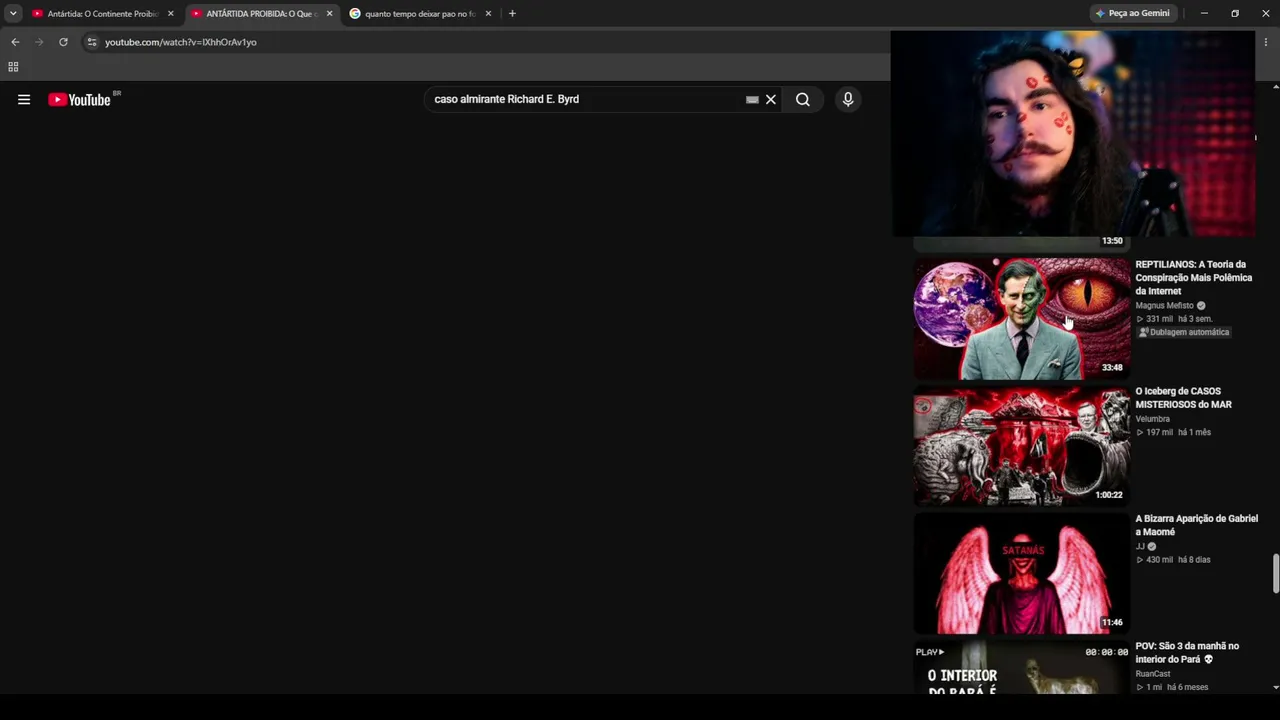
Task: Open the 'O INTERIOR DO PARÁ' thumbnail
Action: tap(1022, 667)
